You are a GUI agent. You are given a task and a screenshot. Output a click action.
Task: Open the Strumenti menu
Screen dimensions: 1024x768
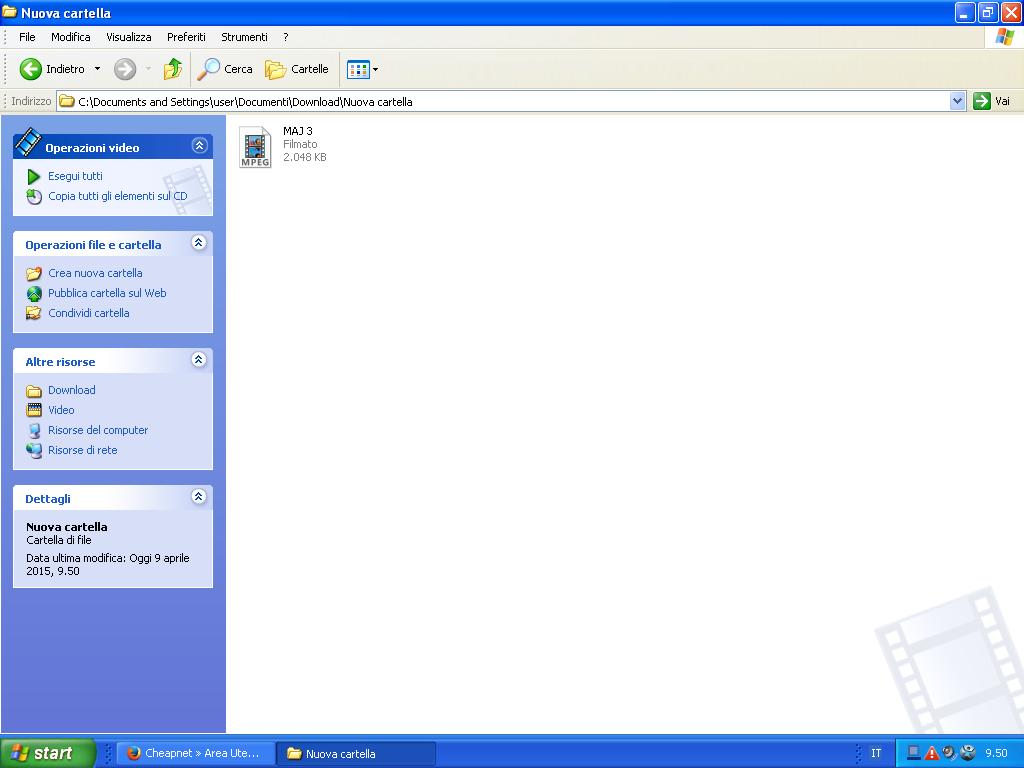[x=244, y=37]
